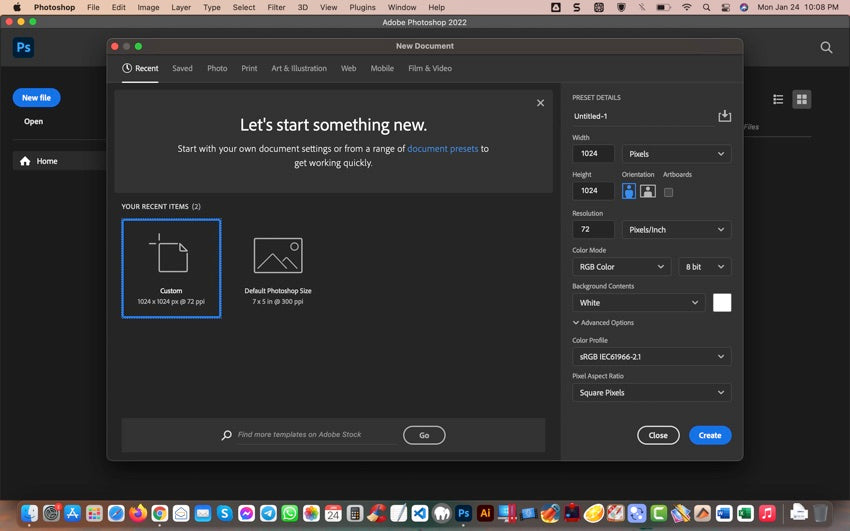Open the Background Contents dropdown (White)
Image resolution: width=850 pixels, height=531 pixels.
click(x=639, y=303)
